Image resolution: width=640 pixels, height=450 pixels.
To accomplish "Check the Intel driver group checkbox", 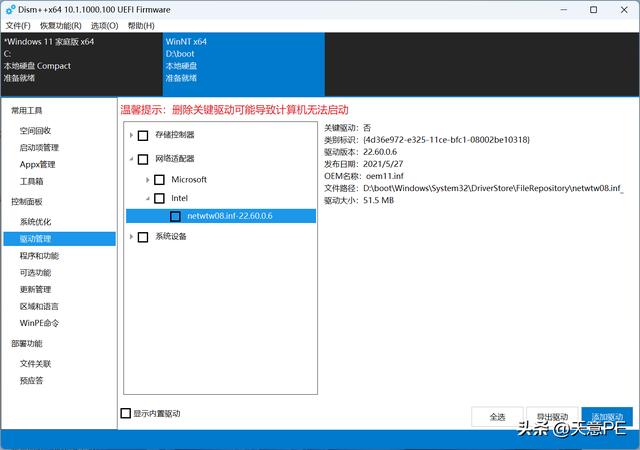I will [x=159, y=198].
